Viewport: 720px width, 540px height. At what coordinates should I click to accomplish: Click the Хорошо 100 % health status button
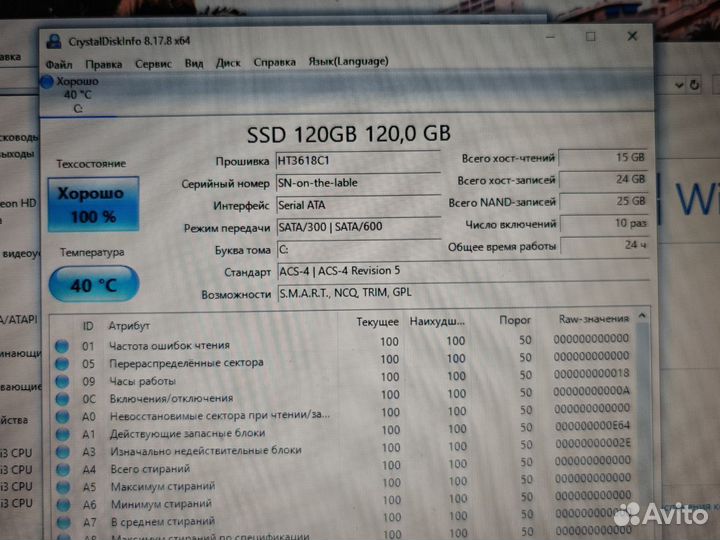pyautogui.click(x=93, y=204)
